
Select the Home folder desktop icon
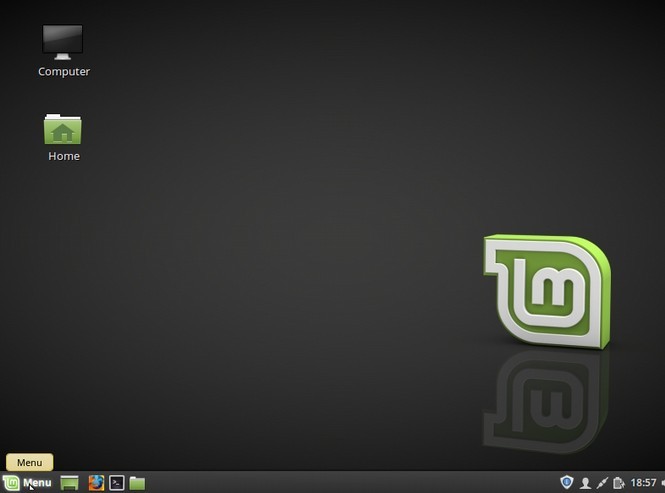[64, 137]
